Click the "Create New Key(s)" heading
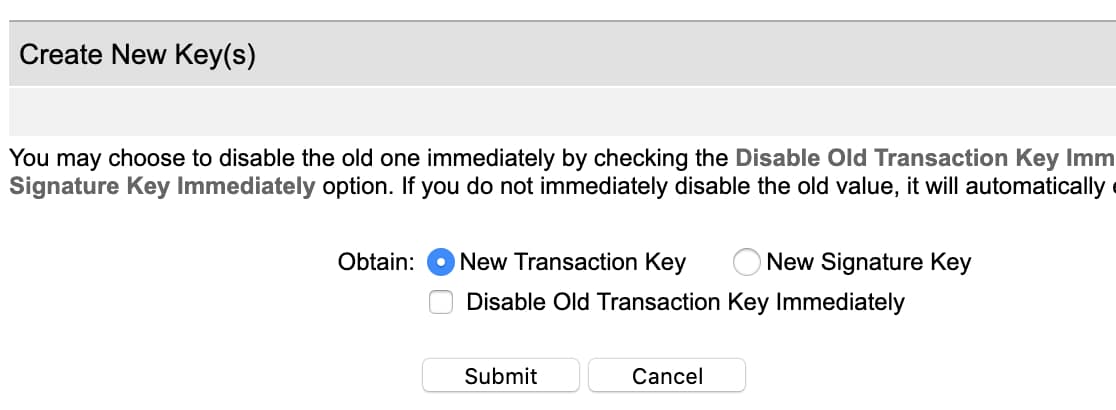The height and width of the screenshot is (410, 1116). click(138, 55)
